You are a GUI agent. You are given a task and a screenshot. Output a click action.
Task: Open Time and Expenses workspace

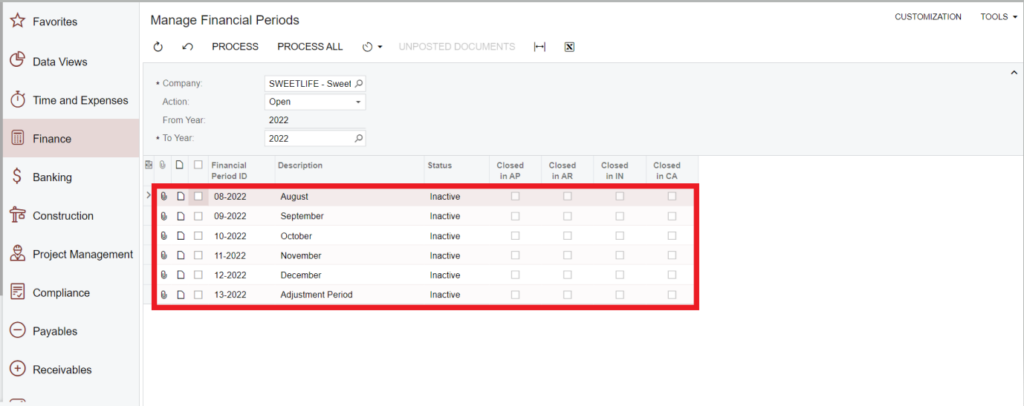(80, 100)
